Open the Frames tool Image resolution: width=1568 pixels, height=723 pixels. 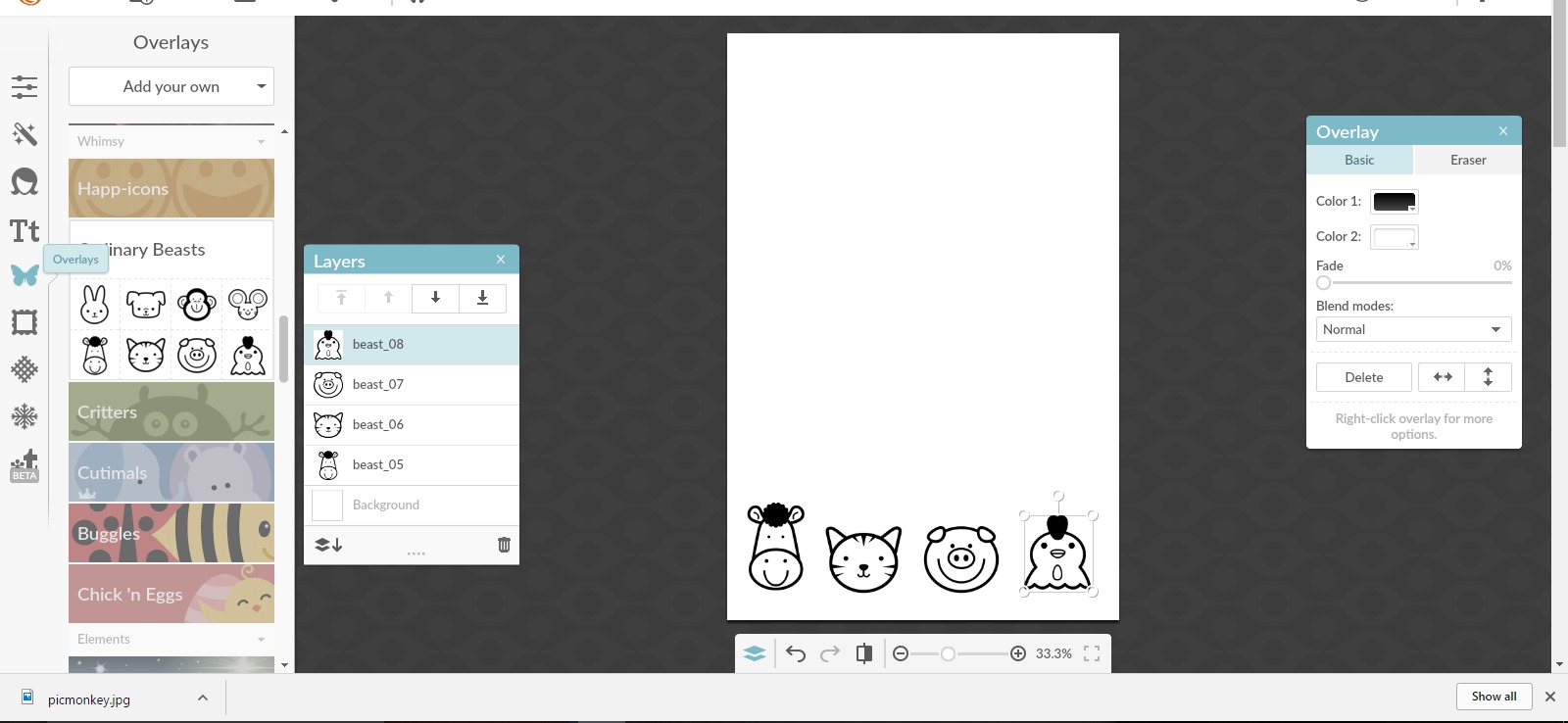coord(24,322)
